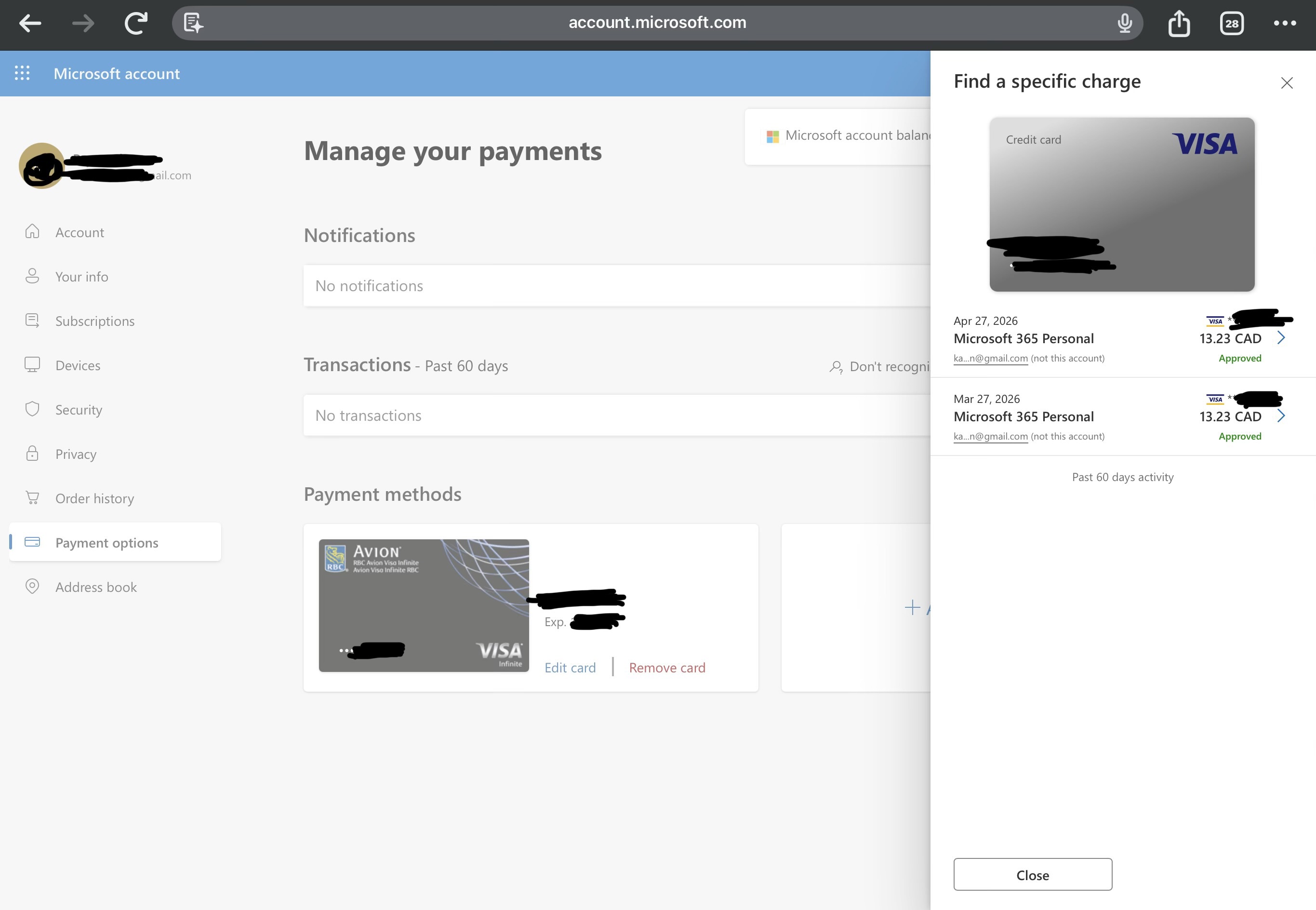Click the Visa logo on Apr 27 charge
Screen dimensions: 1316x910
pos(1215,321)
